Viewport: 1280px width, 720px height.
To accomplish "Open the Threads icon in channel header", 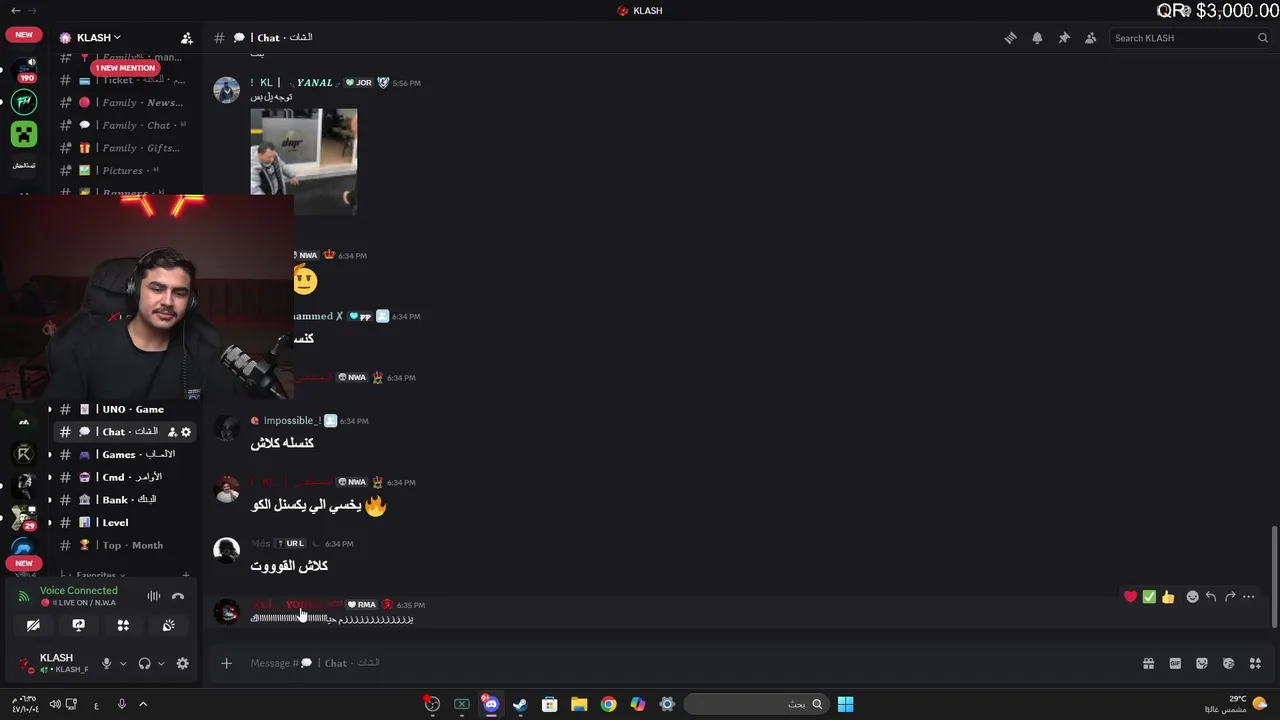I will pyautogui.click(x=1010, y=38).
